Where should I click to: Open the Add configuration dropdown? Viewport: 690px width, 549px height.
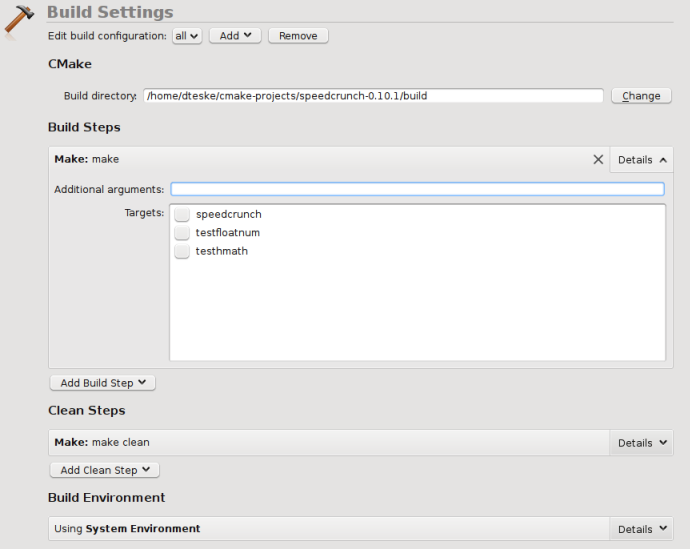tap(235, 36)
